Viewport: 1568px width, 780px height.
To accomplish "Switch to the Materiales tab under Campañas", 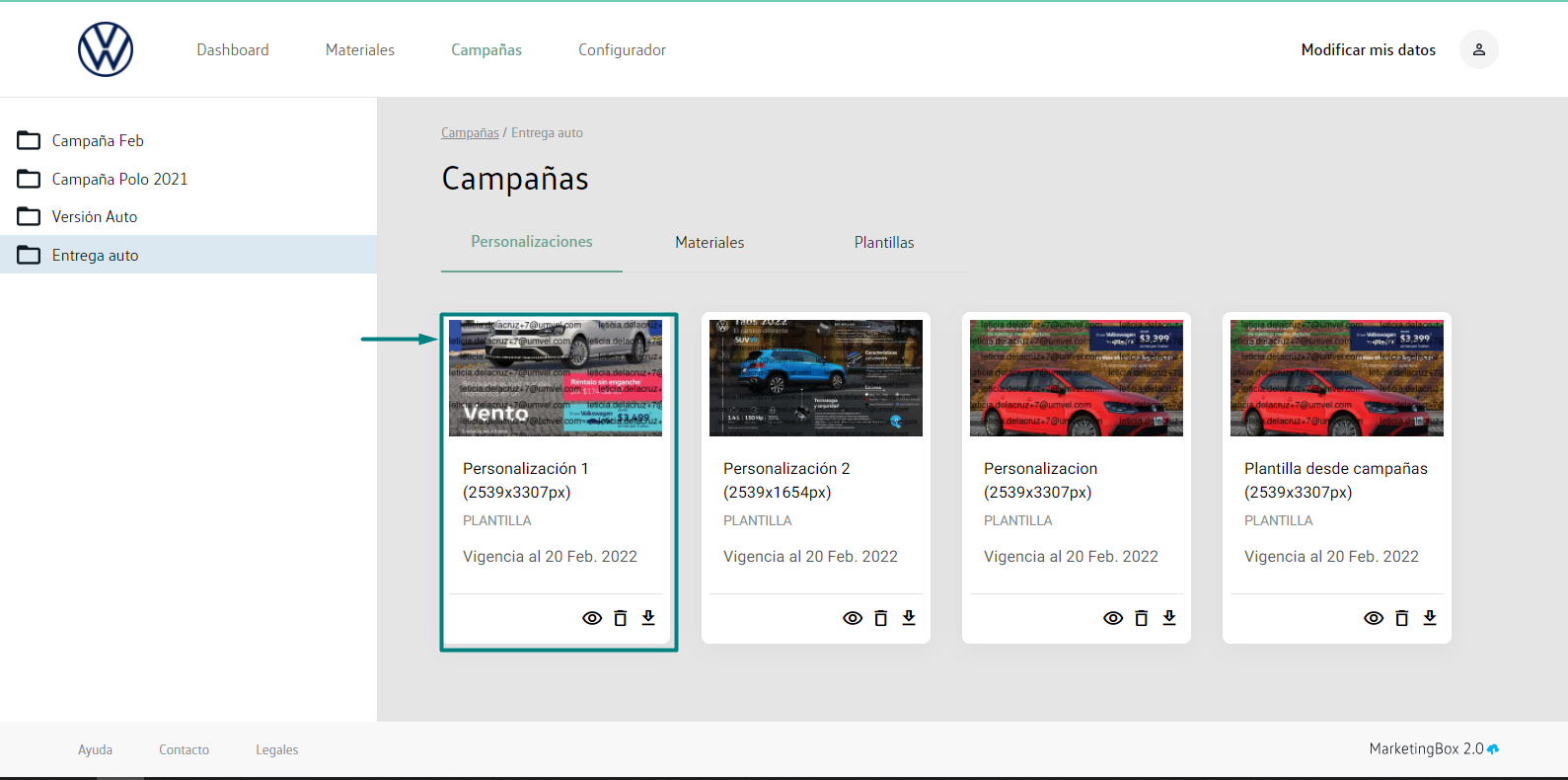I will pos(709,242).
